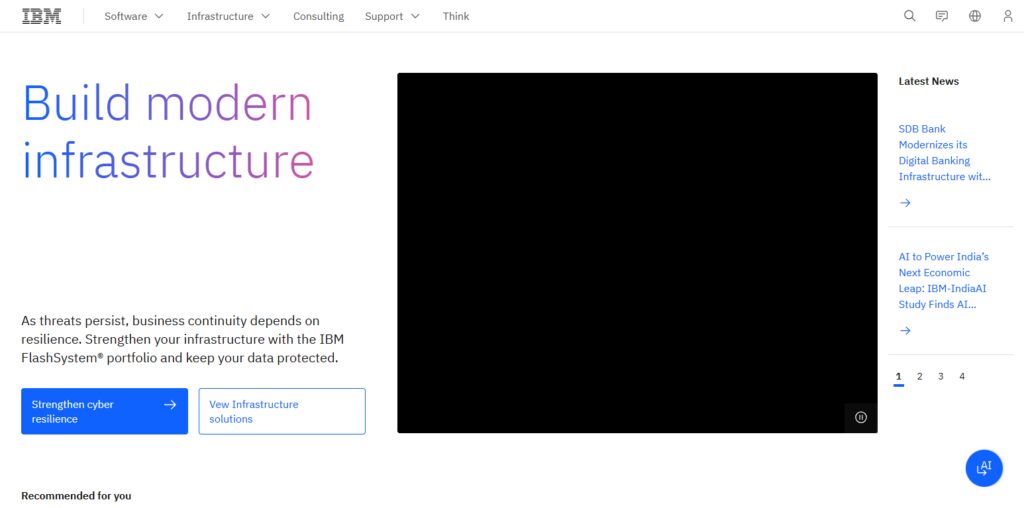
Task: Open SDB Bank Modernizes news link
Action: (x=944, y=153)
